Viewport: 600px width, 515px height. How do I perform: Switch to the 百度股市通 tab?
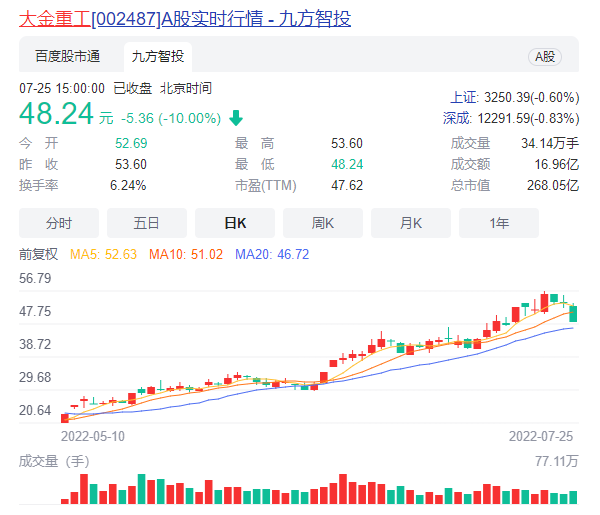68,57
